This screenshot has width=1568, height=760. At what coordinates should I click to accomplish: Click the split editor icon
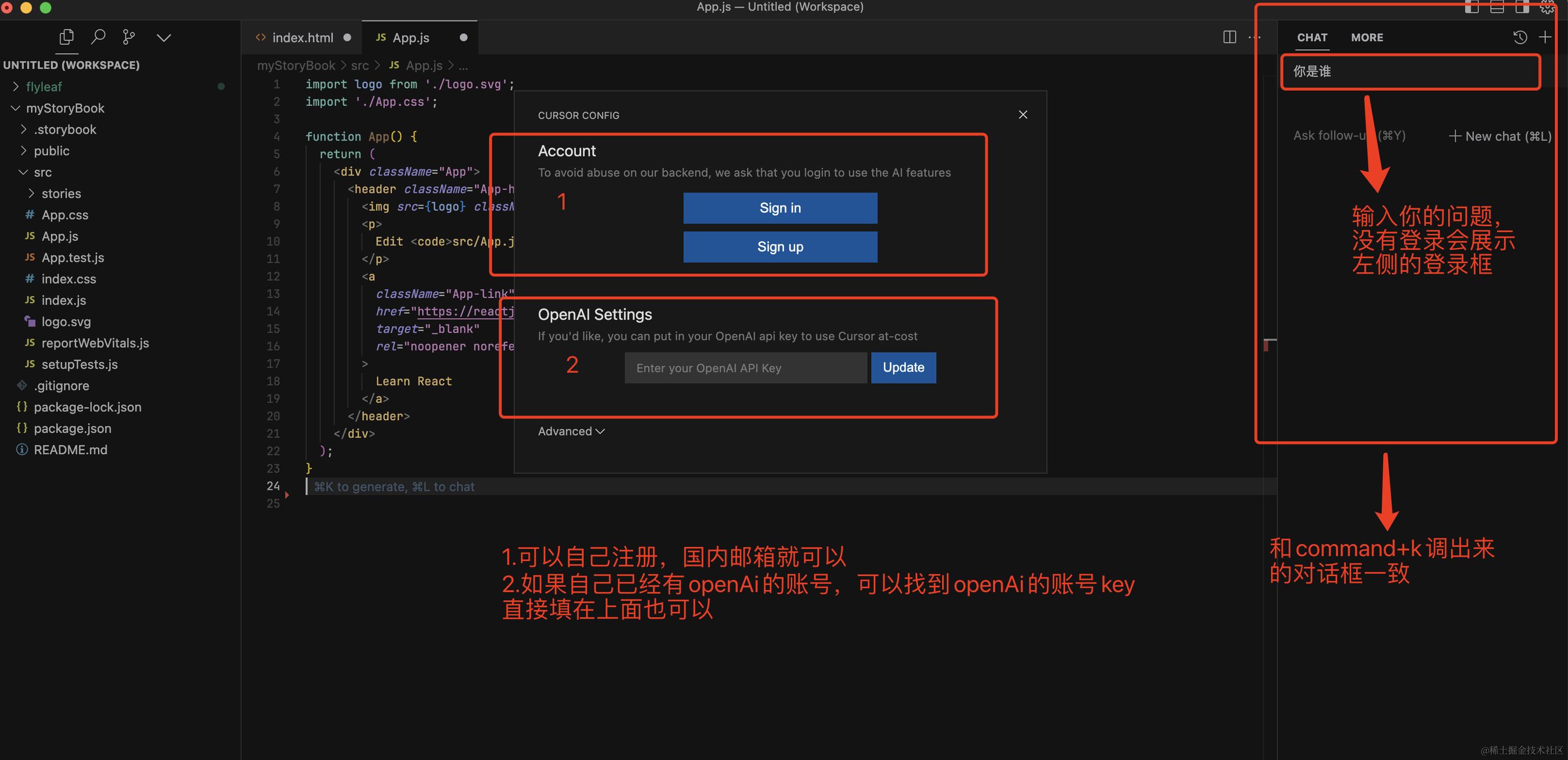1229,37
